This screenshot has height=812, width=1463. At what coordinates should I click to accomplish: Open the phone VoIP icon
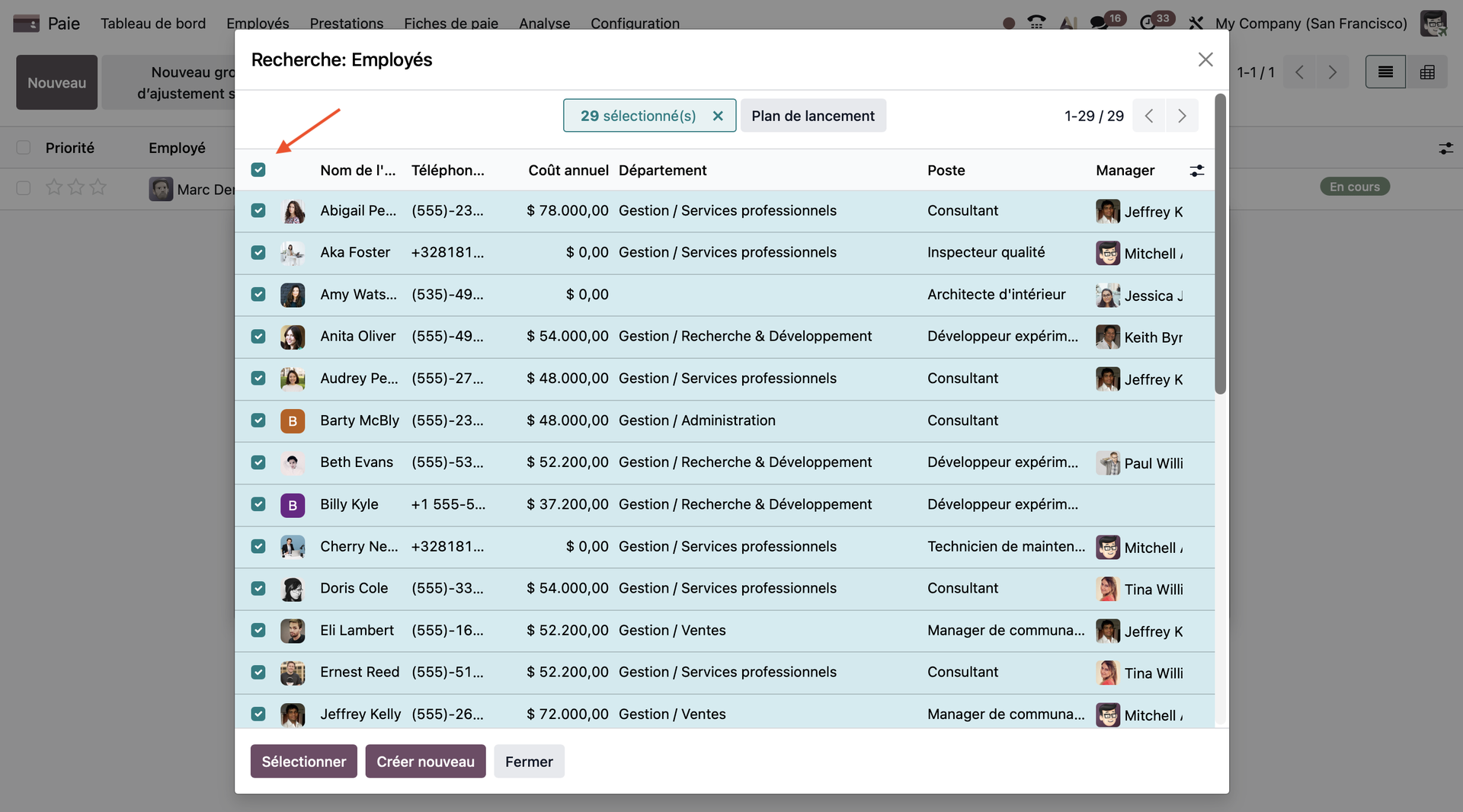(1036, 23)
